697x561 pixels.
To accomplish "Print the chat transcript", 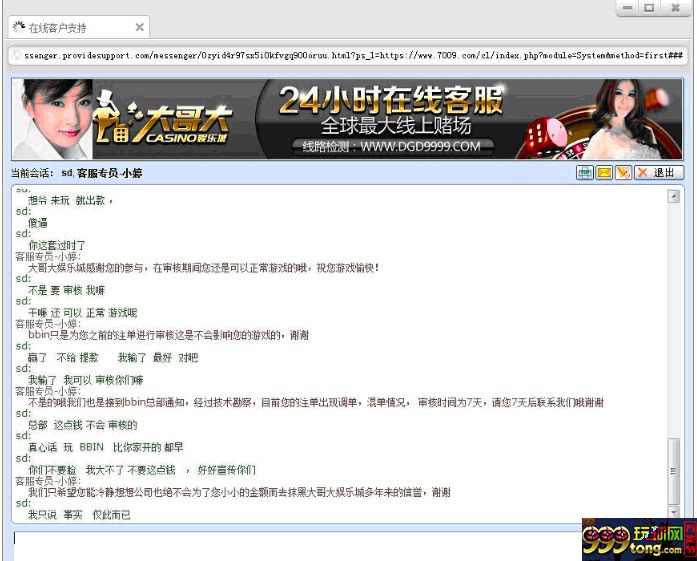I will pyautogui.click(x=585, y=172).
